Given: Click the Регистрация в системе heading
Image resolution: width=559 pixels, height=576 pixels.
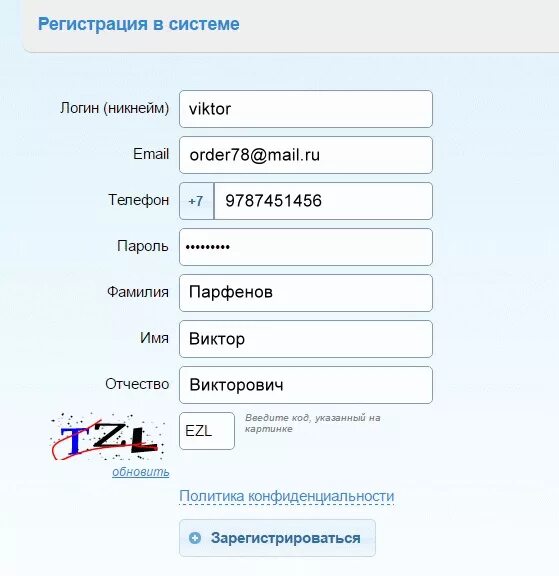Looking at the screenshot, I should tap(139, 24).
